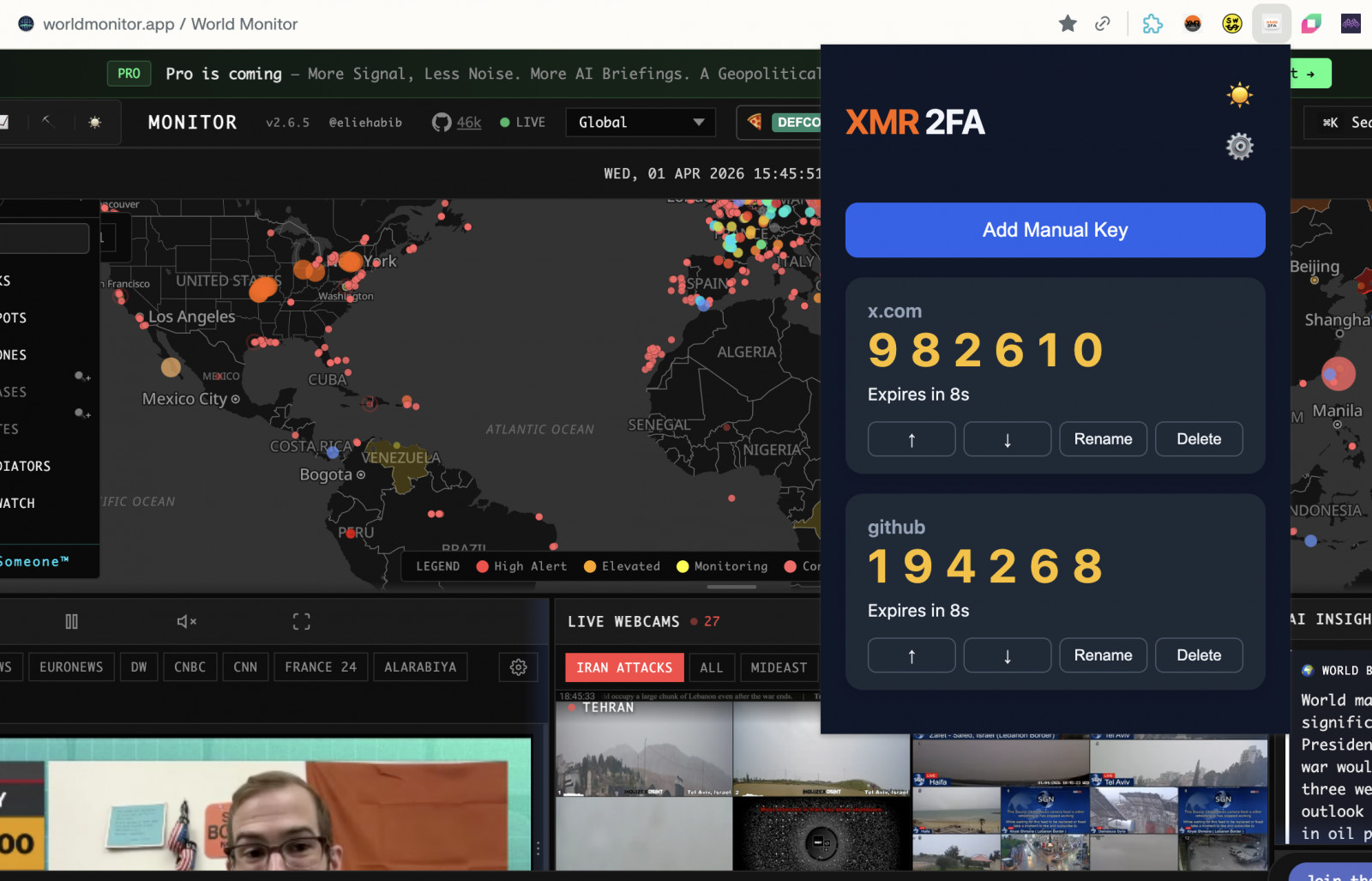Select the IRAN ATTACKS webcam tab
Image resolution: width=1372 pixels, height=881 pixels.
point(624,667)
